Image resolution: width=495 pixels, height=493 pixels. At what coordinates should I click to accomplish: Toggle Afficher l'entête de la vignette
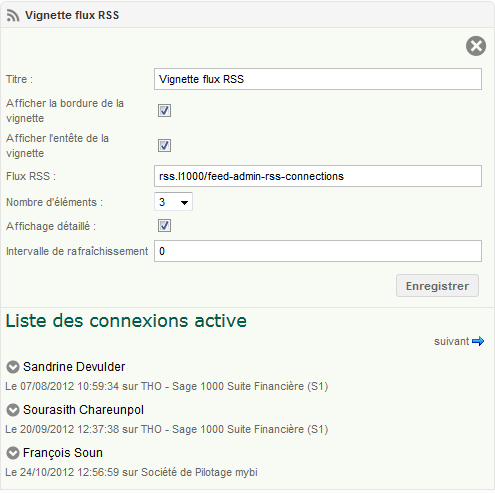coord(164,146)
